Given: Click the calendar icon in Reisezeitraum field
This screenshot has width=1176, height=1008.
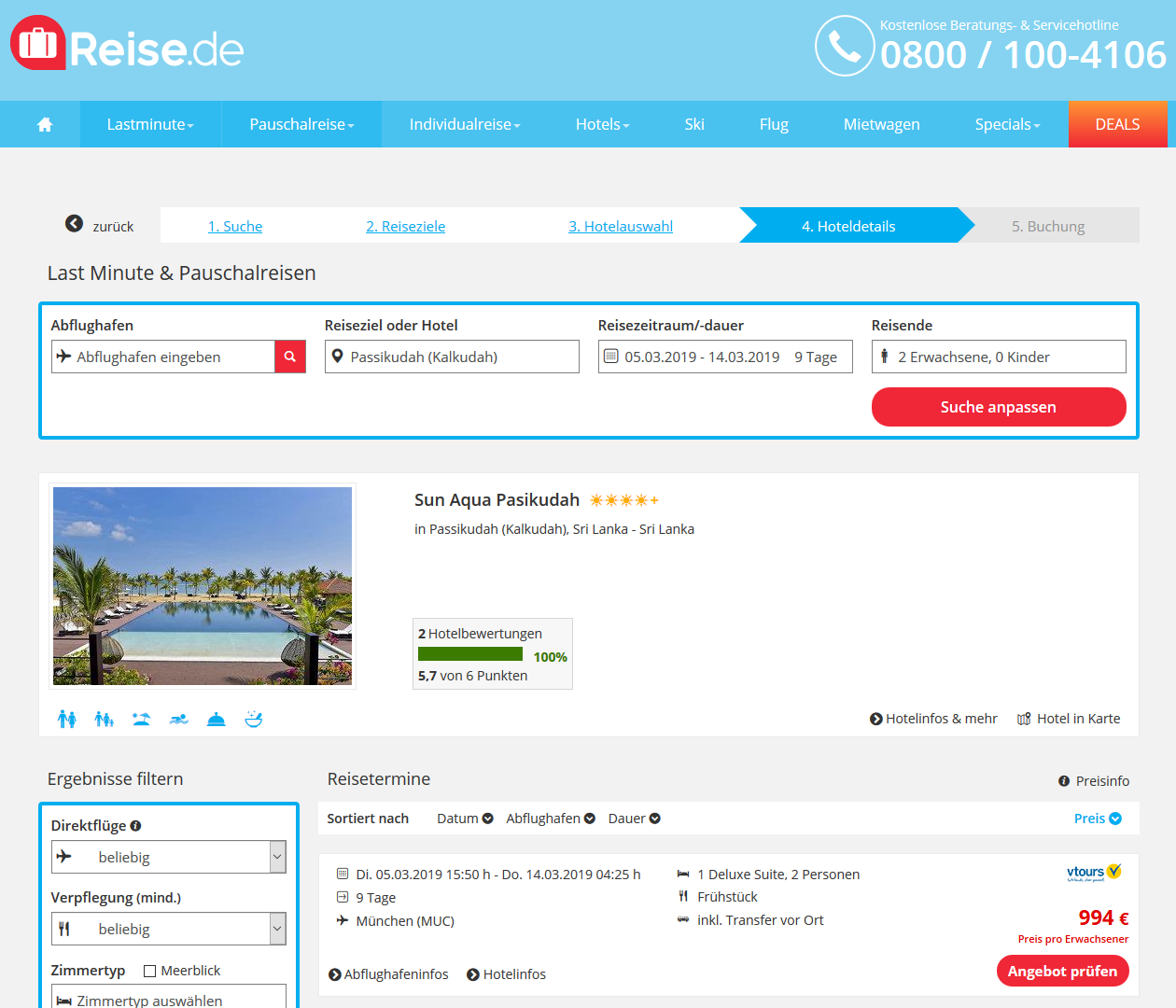Looking at the screenshot, I should [x=611, y=357].
